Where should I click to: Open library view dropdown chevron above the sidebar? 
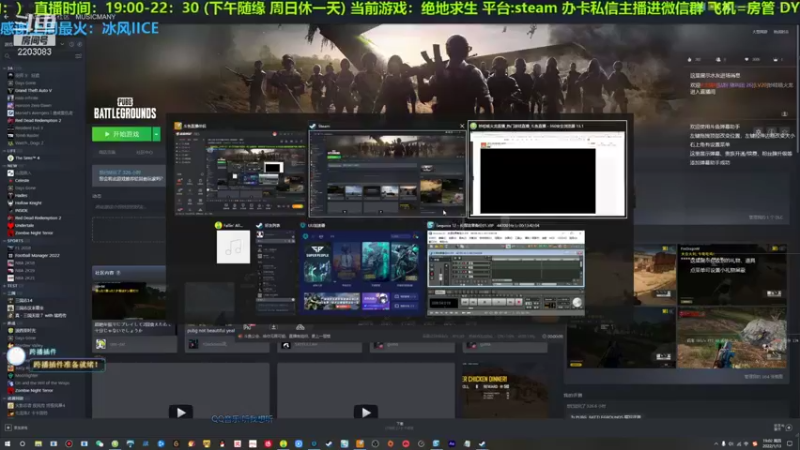62,44
